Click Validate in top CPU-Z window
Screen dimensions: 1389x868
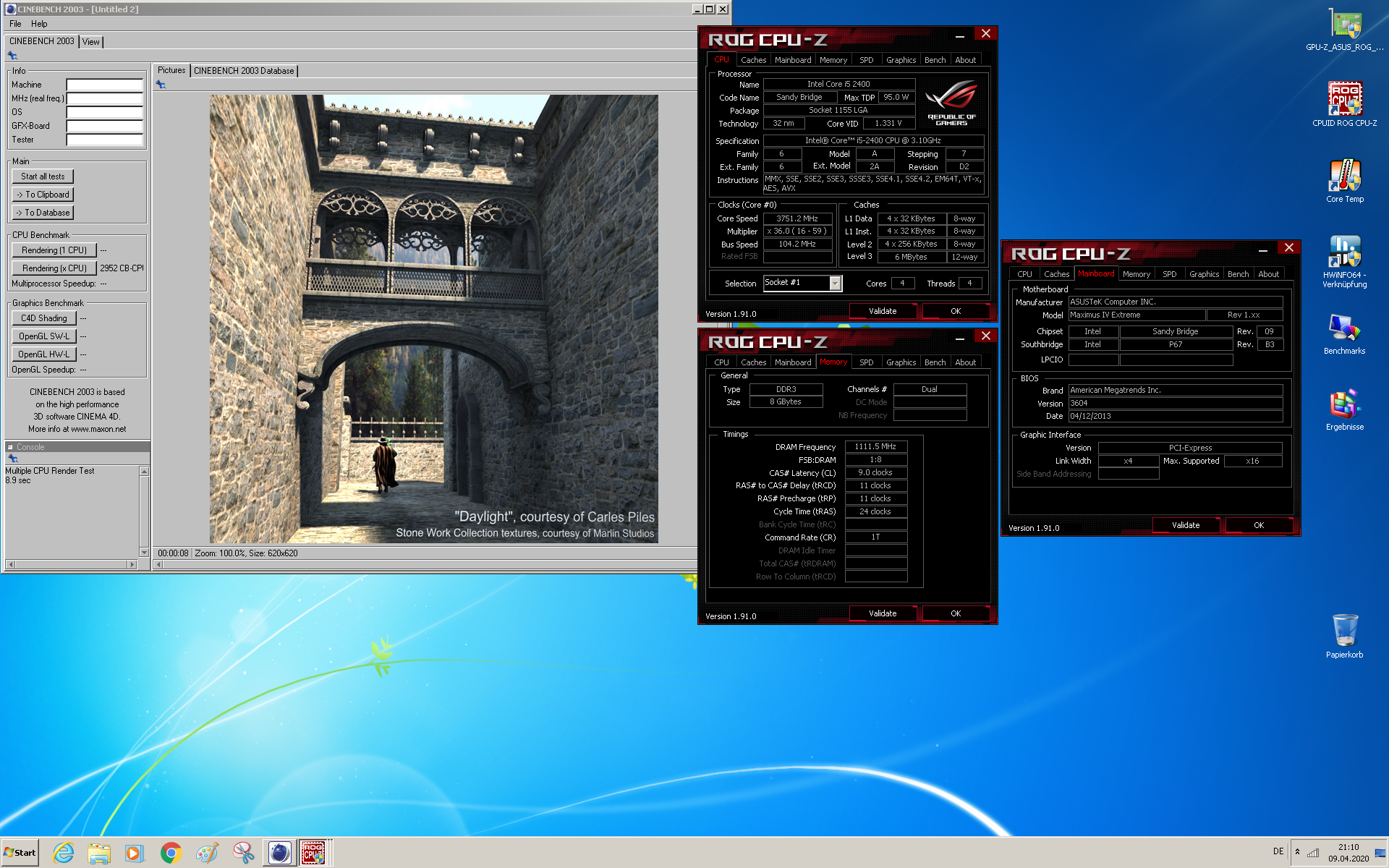(883, 311)
